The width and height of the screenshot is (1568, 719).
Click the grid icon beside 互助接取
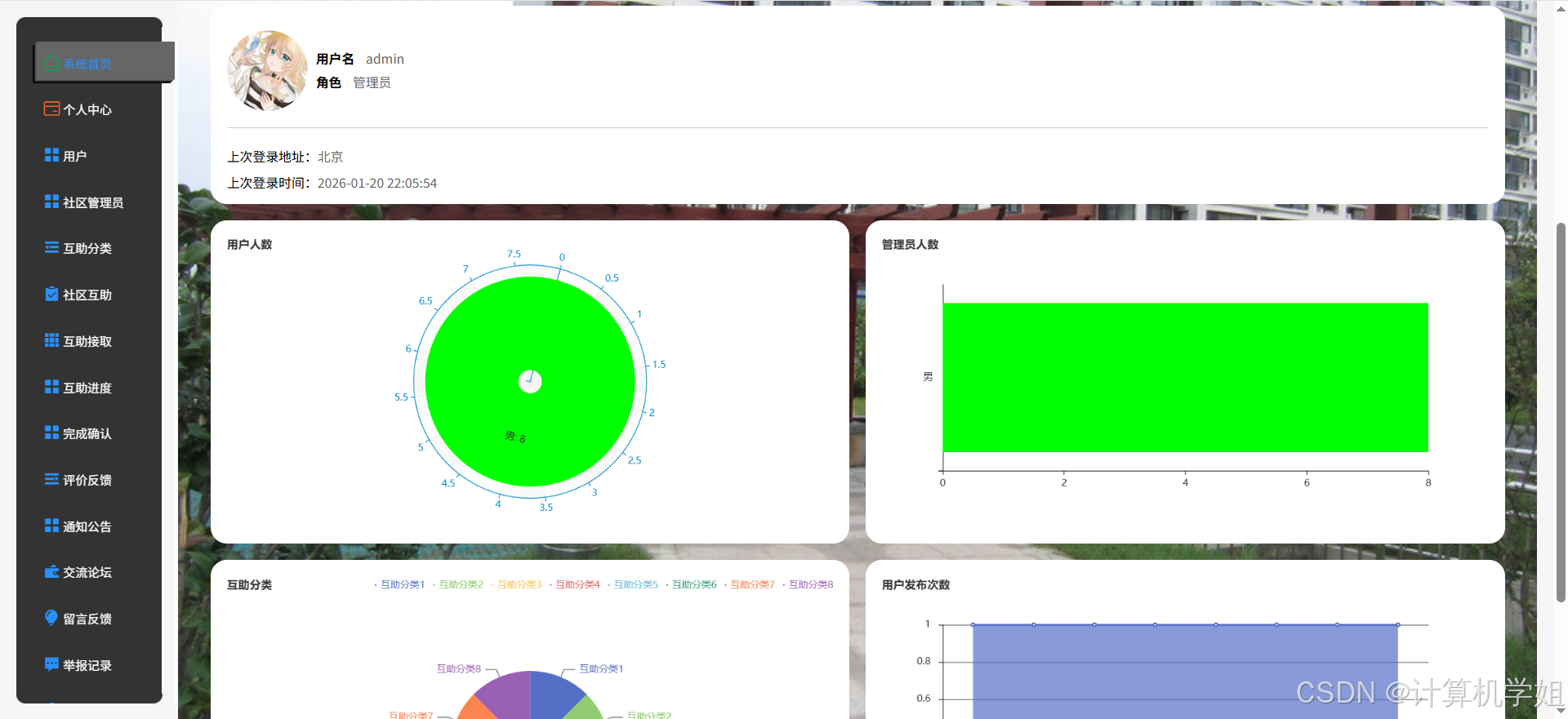(x=51, y=340)
